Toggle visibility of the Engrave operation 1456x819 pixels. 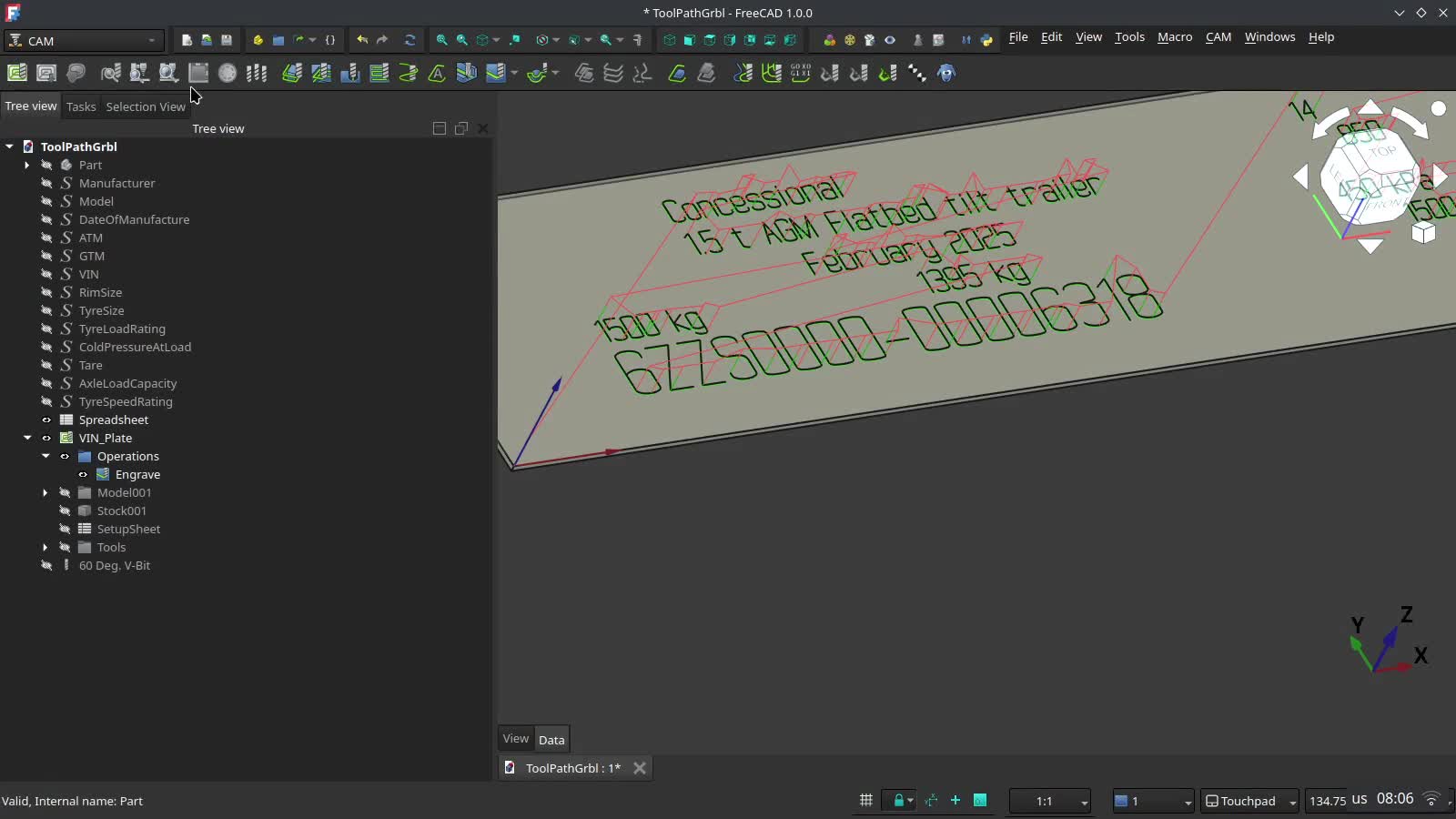83,474
